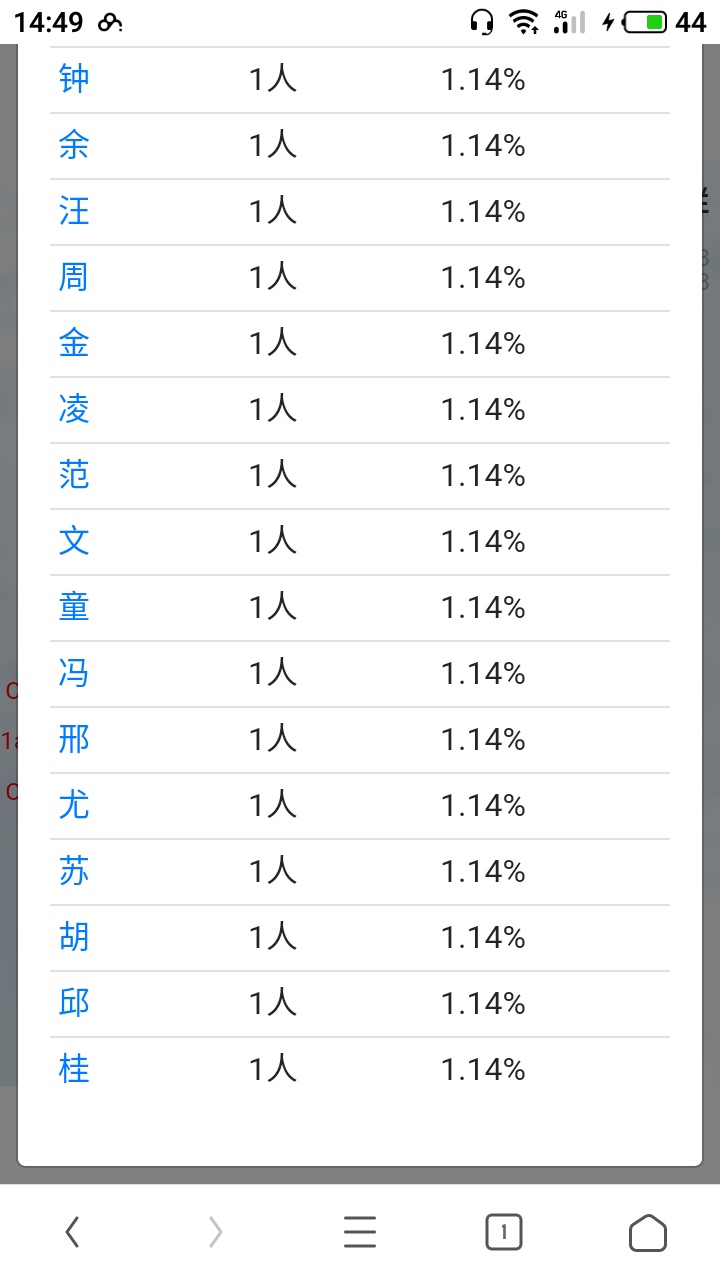720x1280 pixels.
Task: Tap the surname link 金
Action: tap(74, 343)
